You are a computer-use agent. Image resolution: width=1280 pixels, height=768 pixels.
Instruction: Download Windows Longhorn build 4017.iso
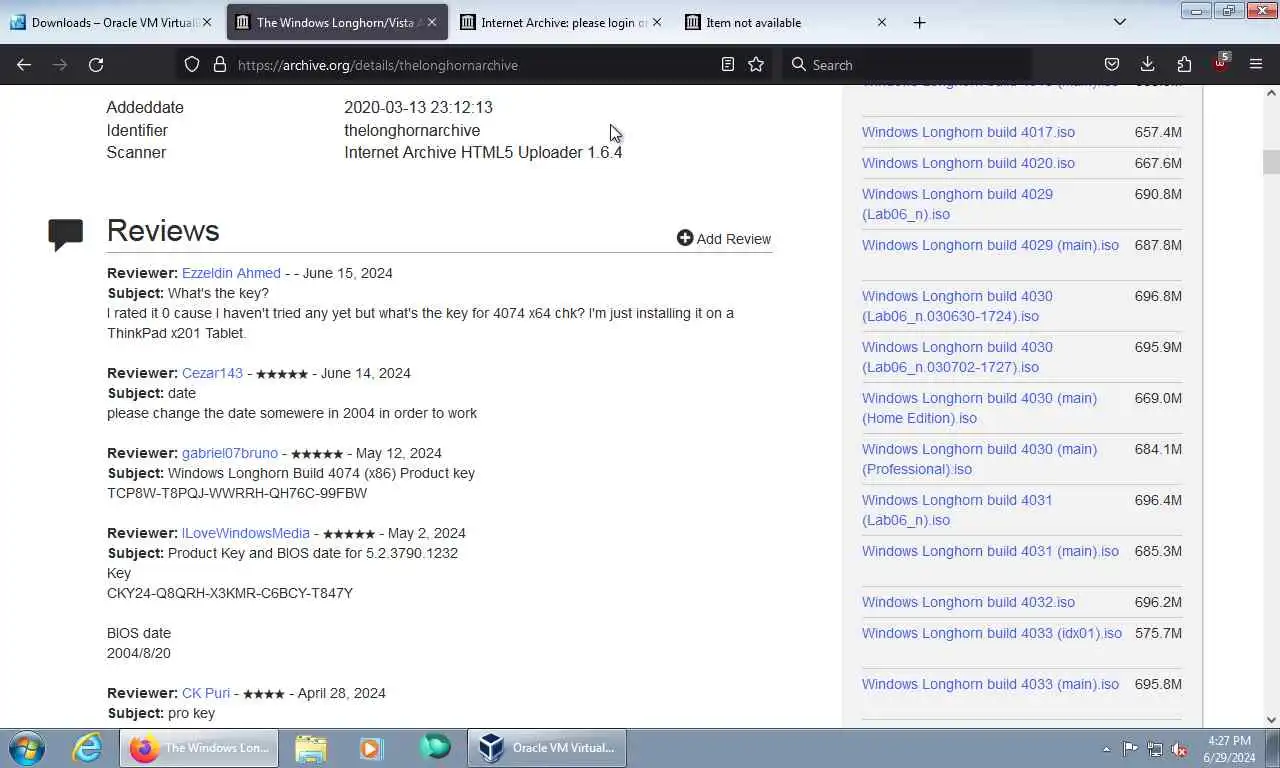pyautogui.click(x=968, y=132)
